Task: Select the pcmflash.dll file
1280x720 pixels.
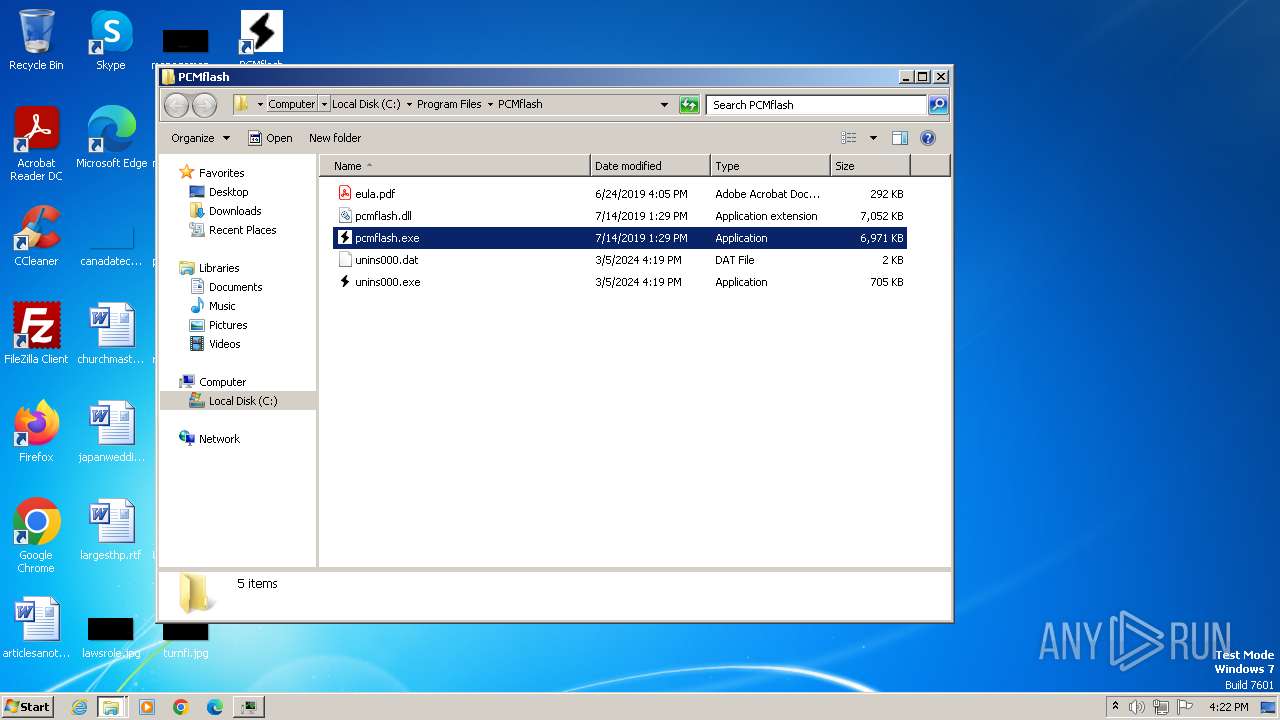Action: tap(620, 216)
